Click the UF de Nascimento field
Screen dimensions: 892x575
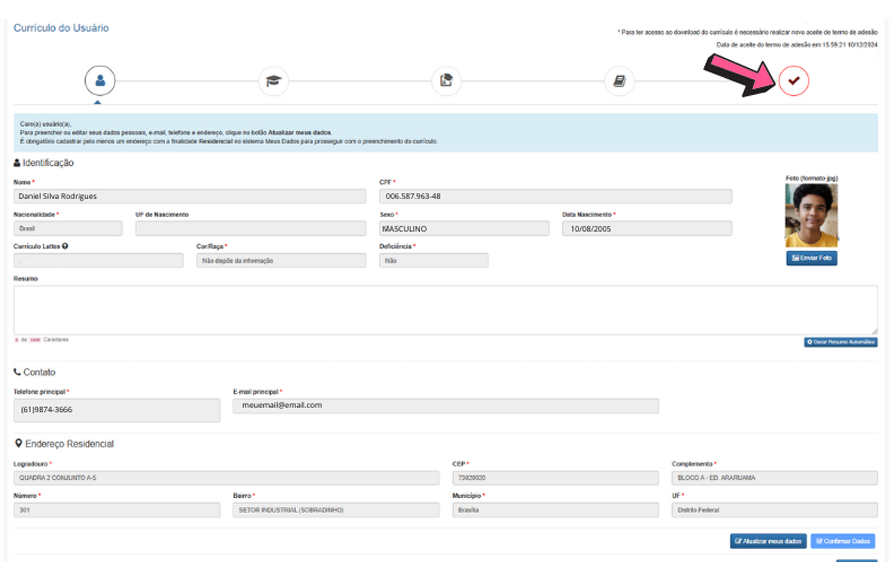pos(251,229)
